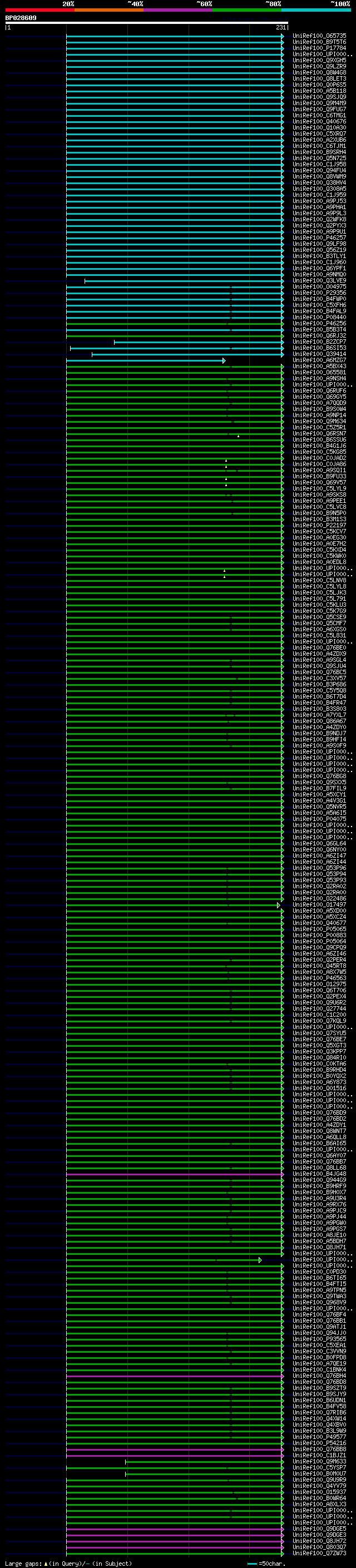Click the purple alignment bar for UniRef100_B4JG48
This screenshot has width=356, height=1568.
[x=175, y=1174]
